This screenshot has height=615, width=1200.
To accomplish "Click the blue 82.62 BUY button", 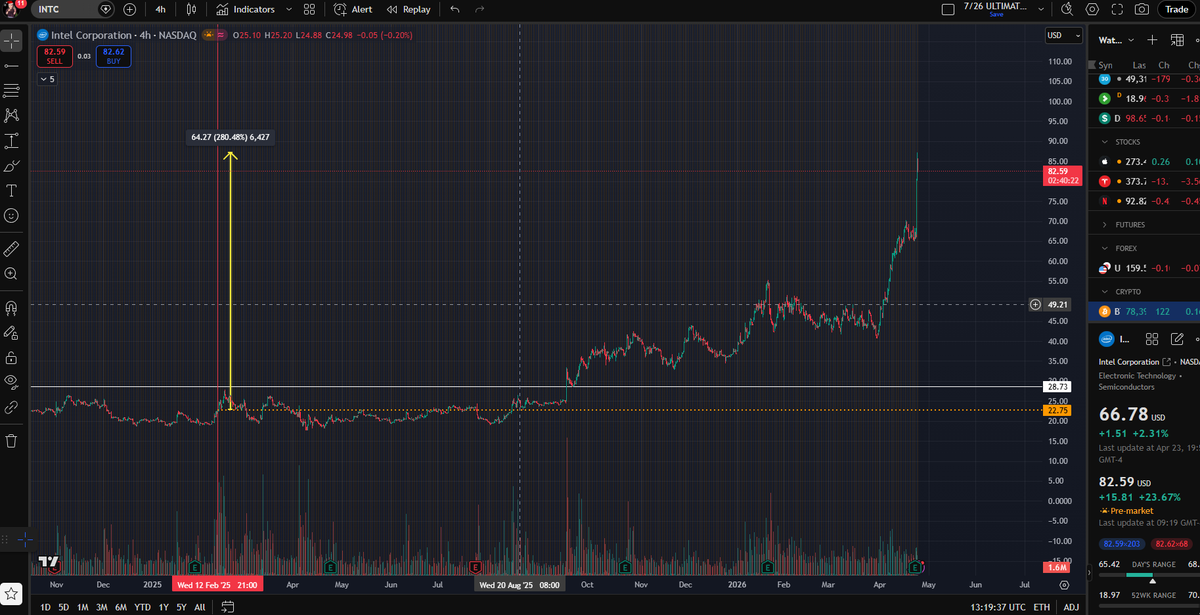I will pyautogui.click(x=113, y=56).
